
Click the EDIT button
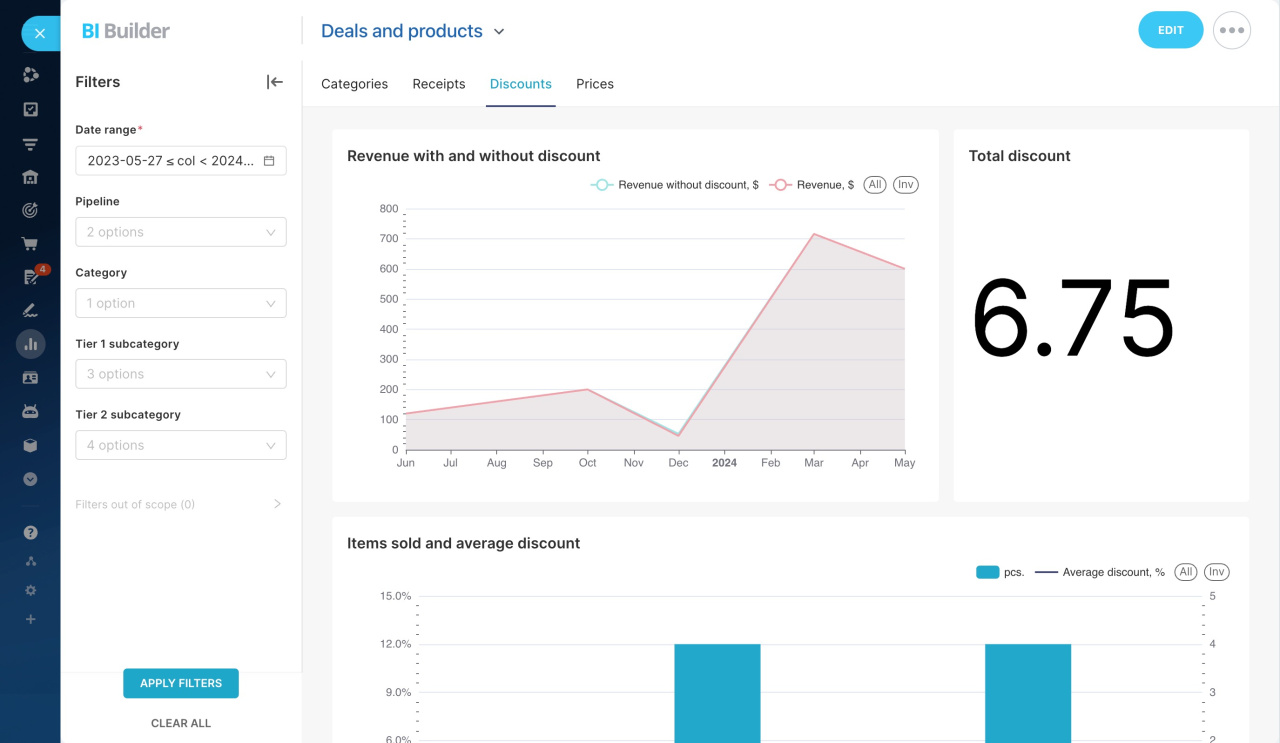[1171, 30]
